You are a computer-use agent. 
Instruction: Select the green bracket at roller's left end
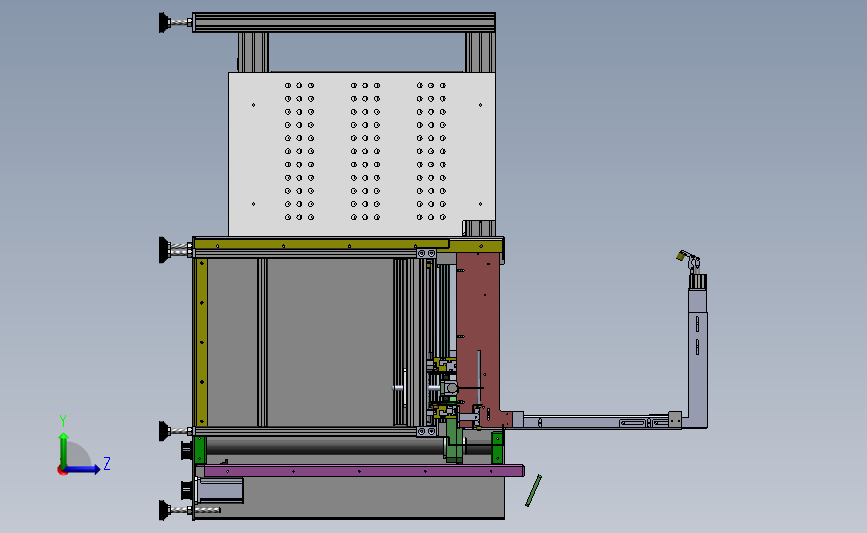tap(200, 450)
